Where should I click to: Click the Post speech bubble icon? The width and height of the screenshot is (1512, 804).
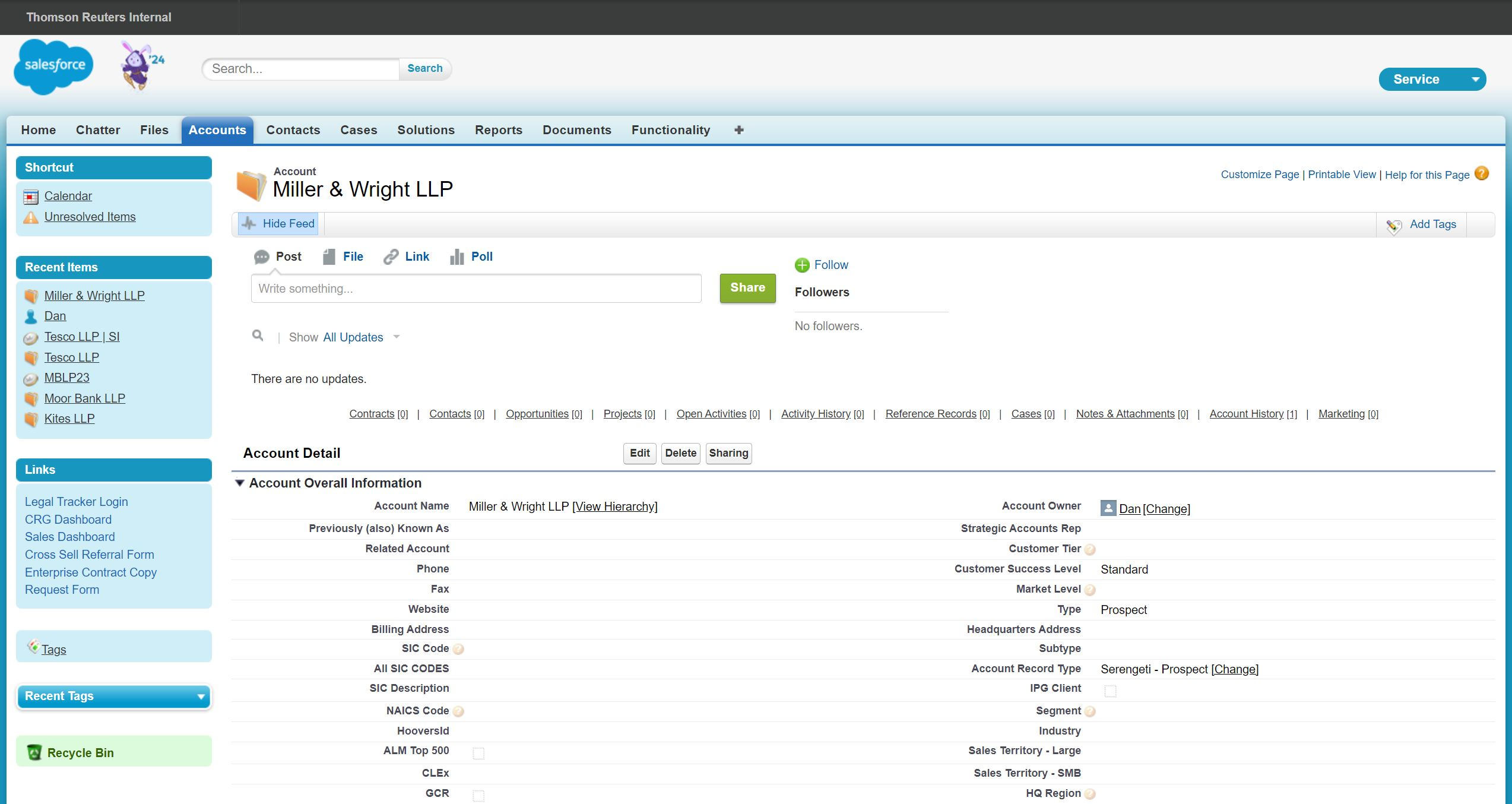tap(261, 257)
